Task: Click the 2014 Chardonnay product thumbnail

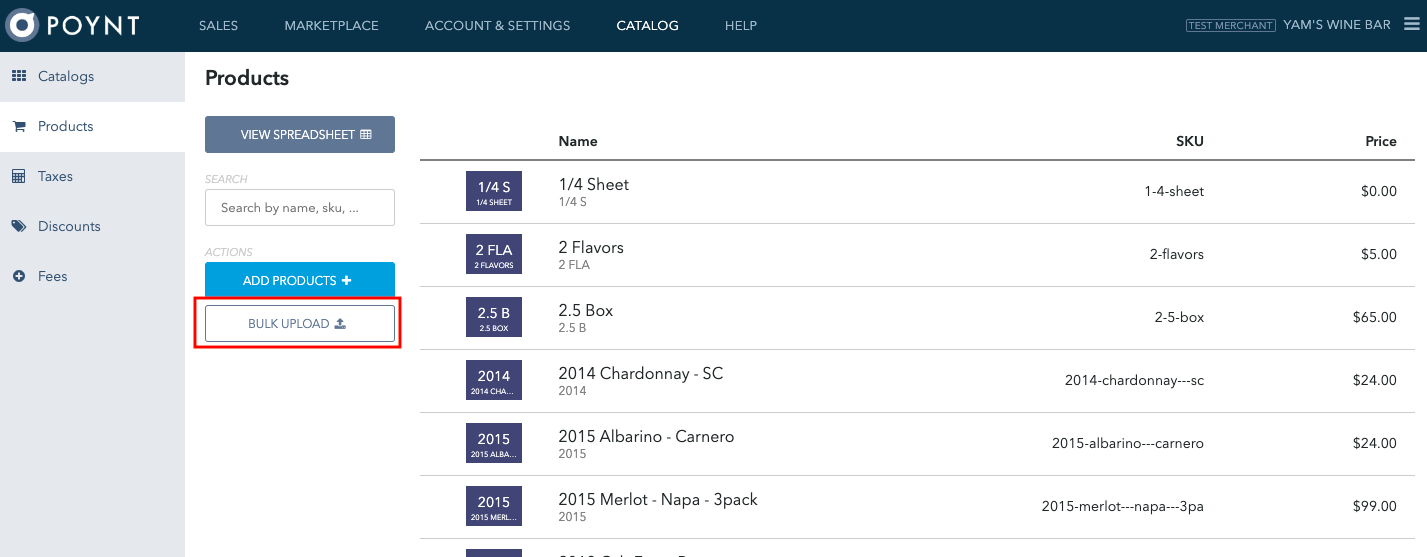Action: pos(494,380)
